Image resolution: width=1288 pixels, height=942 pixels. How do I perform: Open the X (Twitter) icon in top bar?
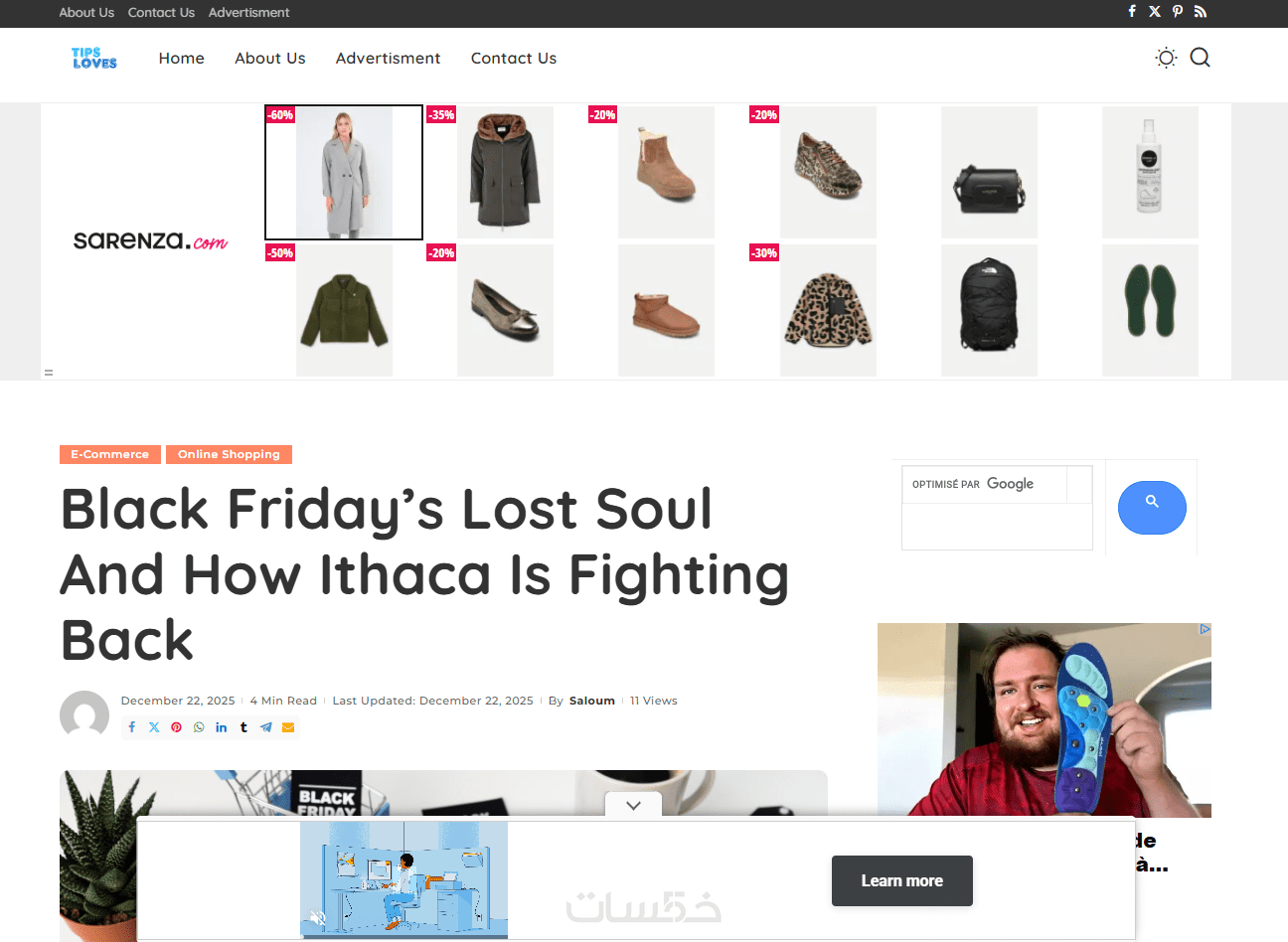click(1155, 12)
